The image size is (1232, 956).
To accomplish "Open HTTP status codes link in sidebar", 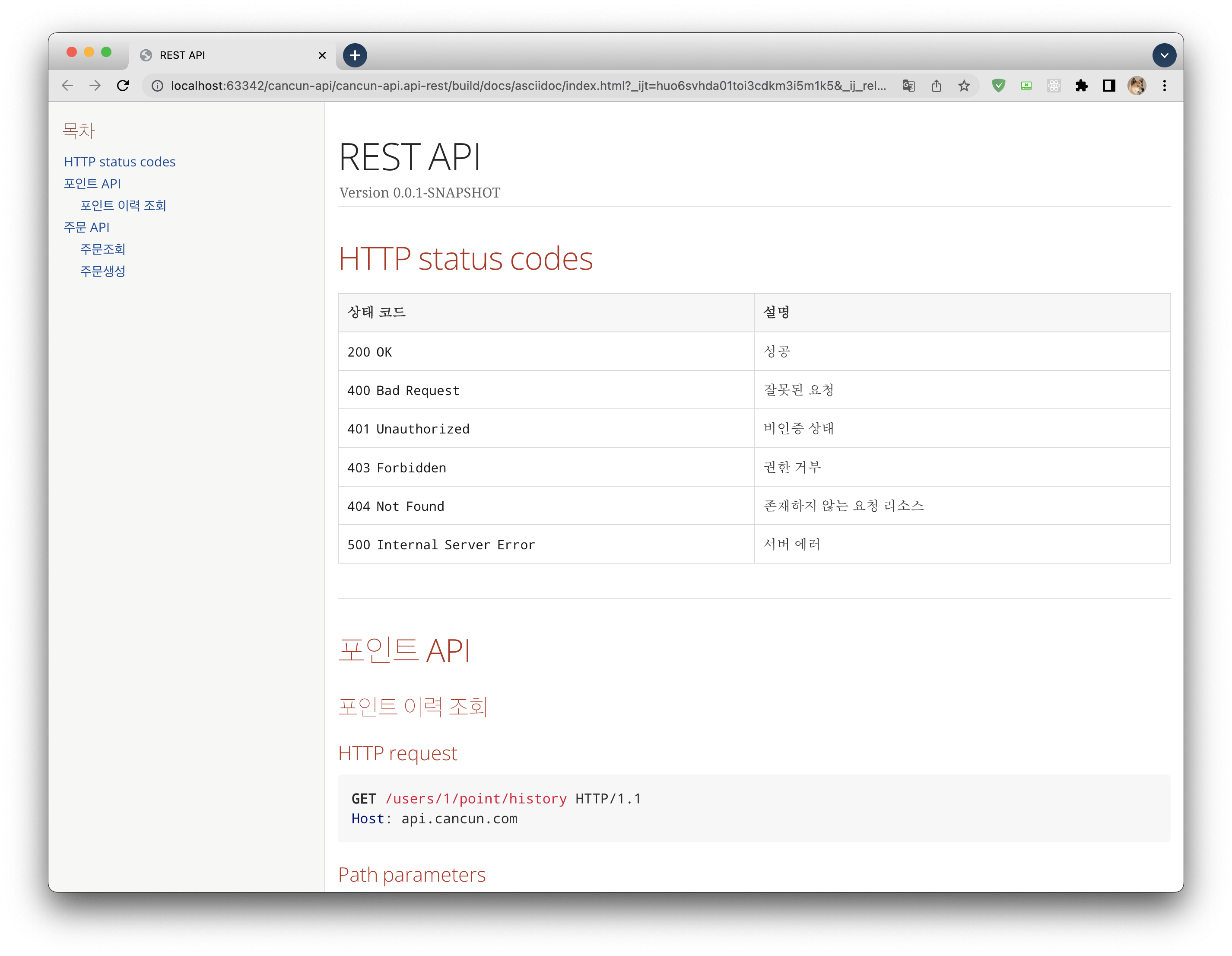I will pos(120,162).
